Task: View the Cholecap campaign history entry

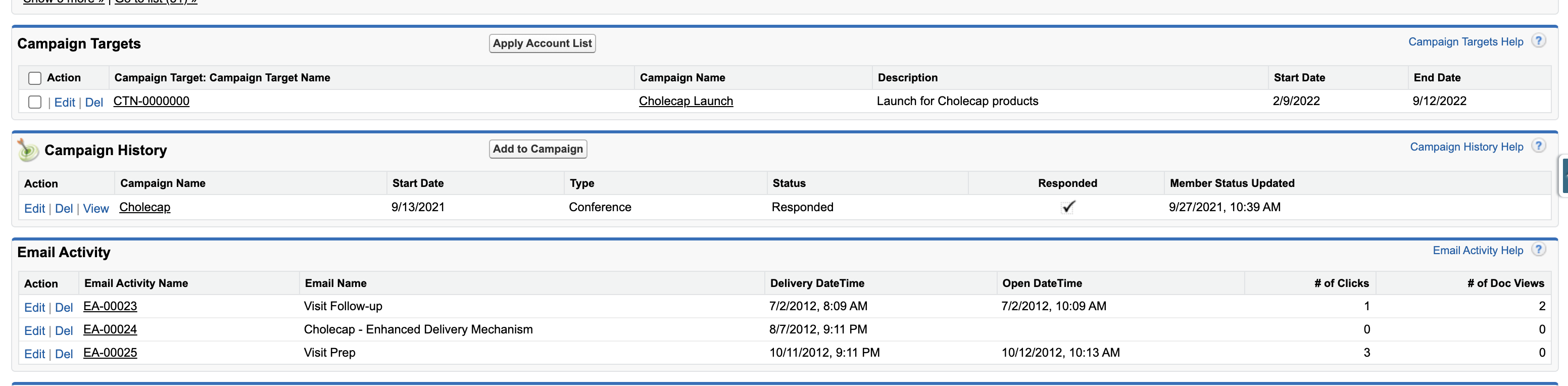Action: (x=95, y=208)
